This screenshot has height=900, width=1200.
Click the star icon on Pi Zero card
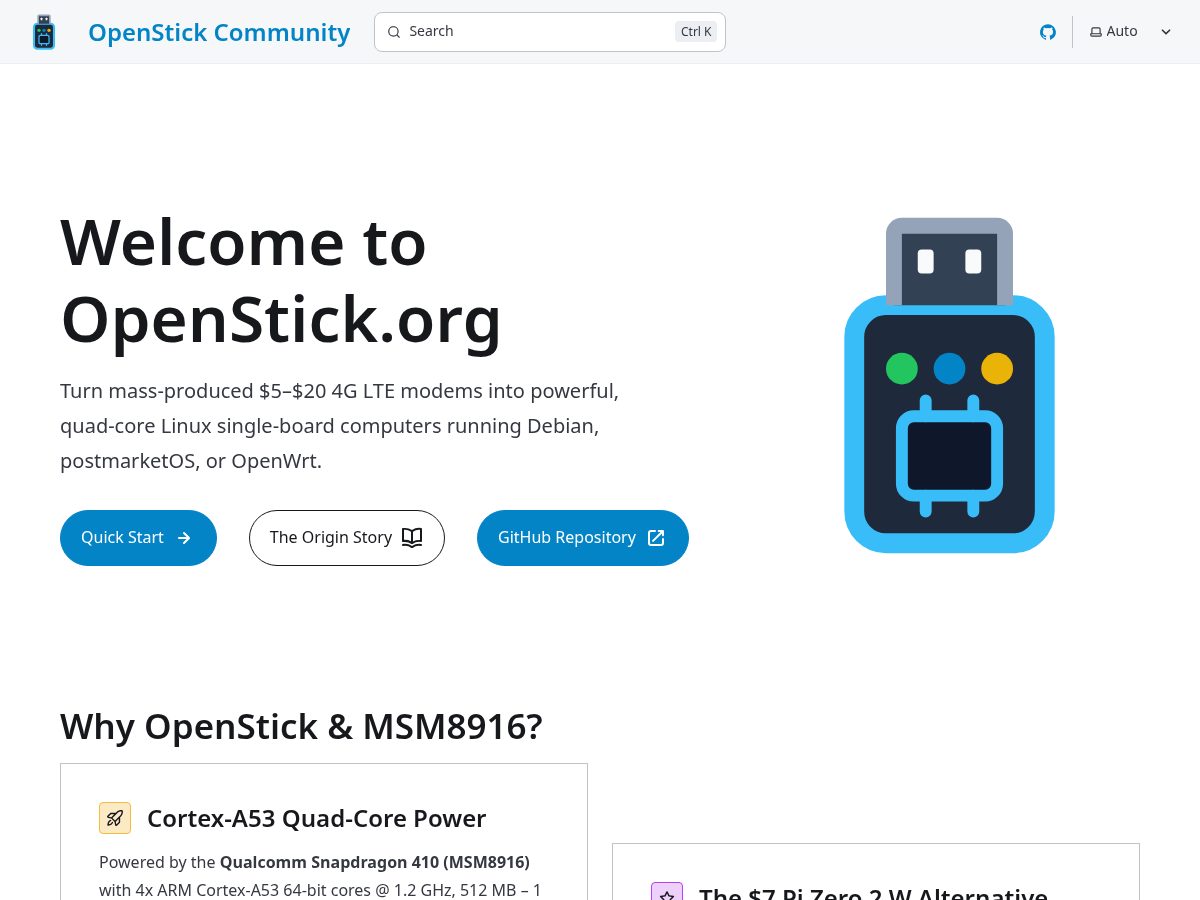coord(667,893)
